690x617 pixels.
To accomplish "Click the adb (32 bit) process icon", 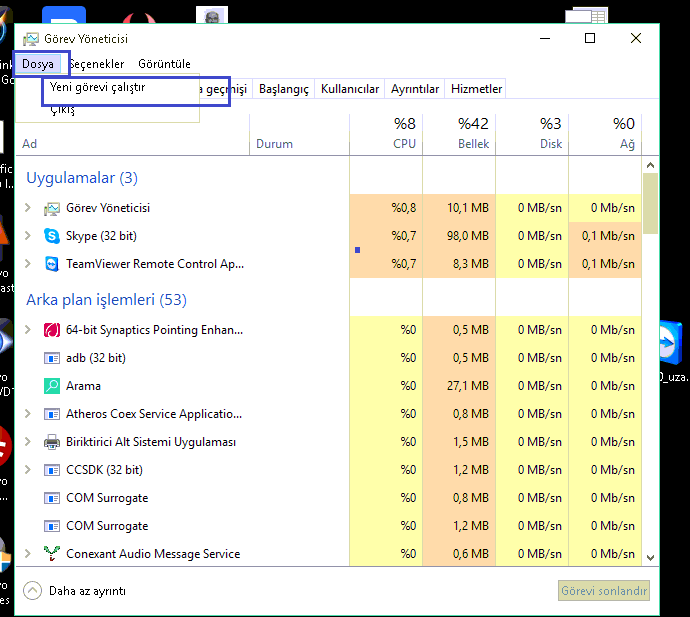I will pos(51,358).
